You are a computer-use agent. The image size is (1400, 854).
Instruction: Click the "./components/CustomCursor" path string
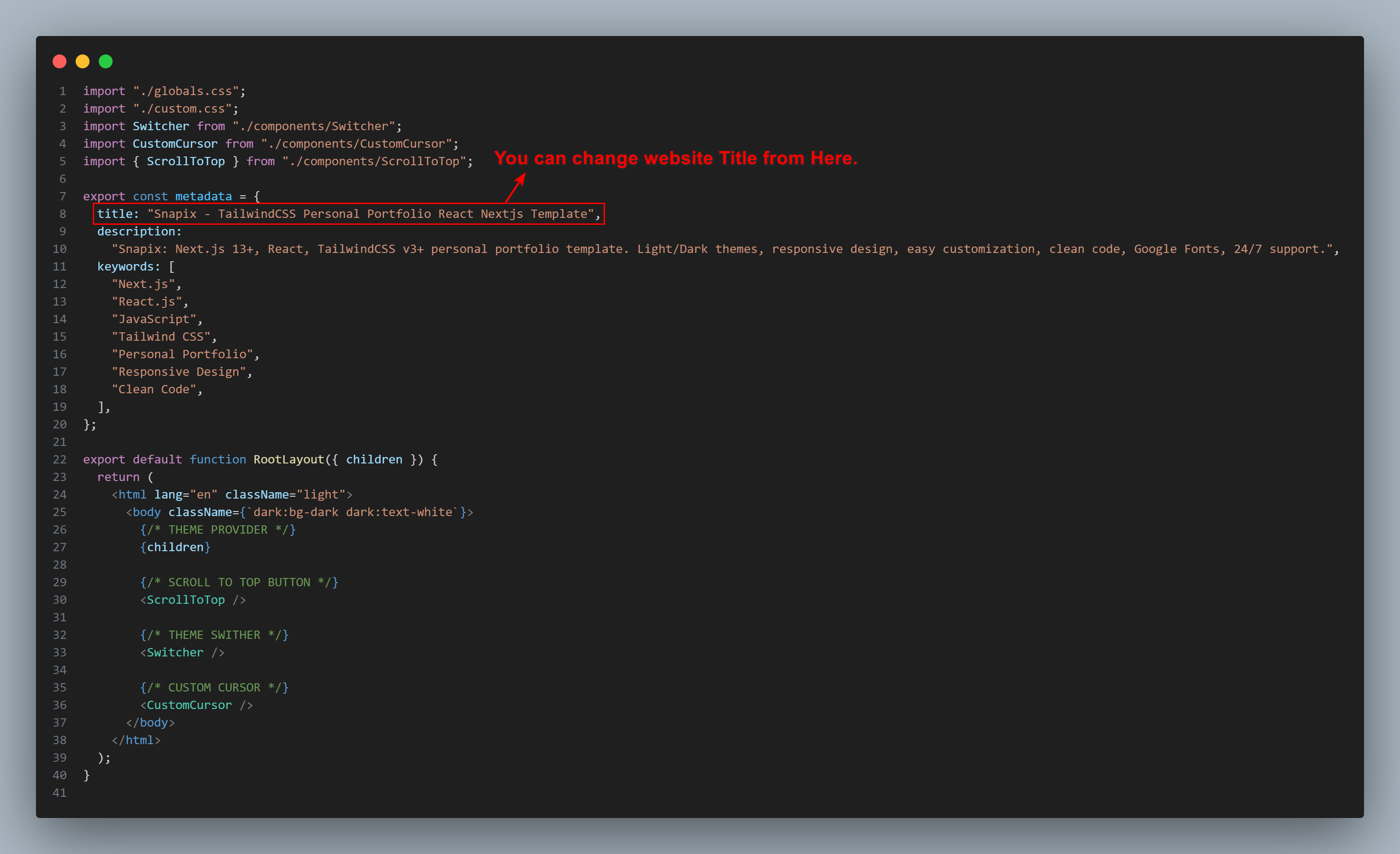[356, 144]
